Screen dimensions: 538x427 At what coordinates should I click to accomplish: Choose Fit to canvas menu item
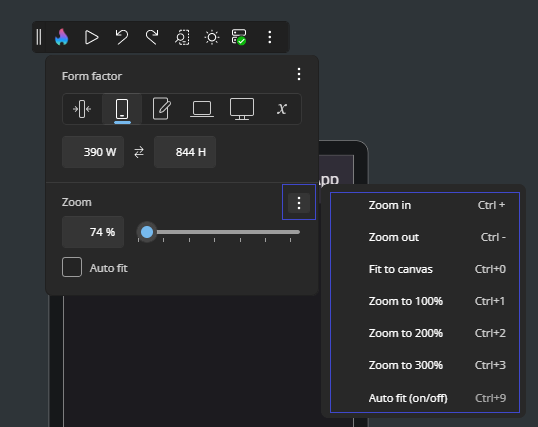(x=425, y=269)
